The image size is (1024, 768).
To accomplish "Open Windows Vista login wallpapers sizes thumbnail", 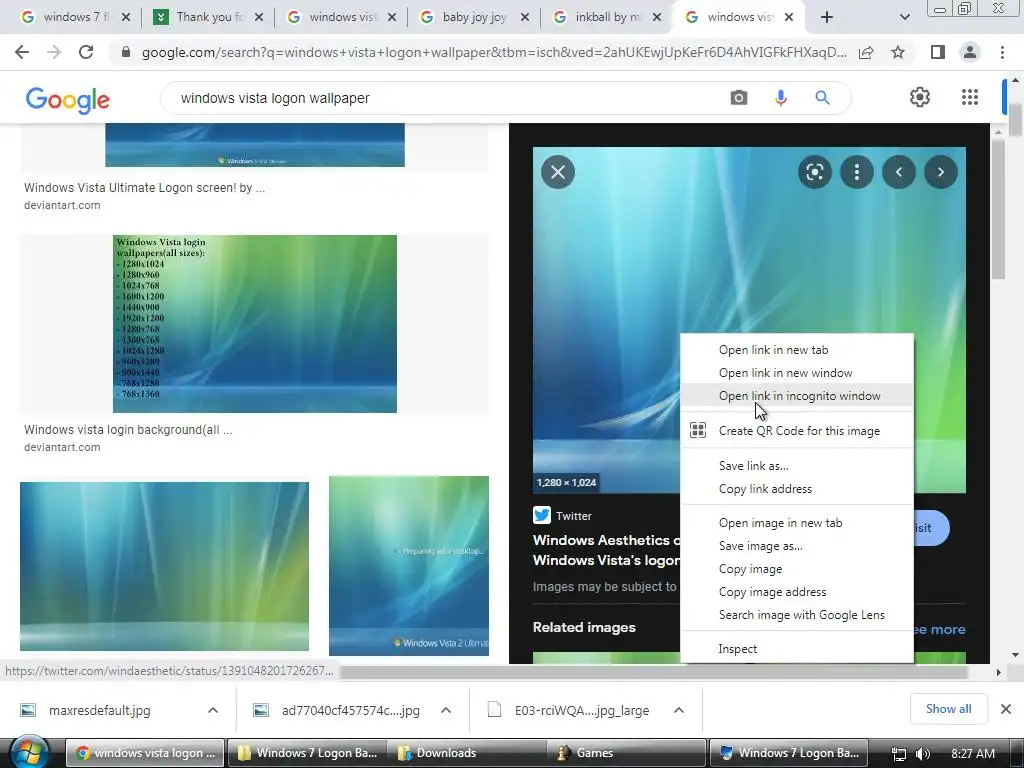I will click(x=255, y=324).
